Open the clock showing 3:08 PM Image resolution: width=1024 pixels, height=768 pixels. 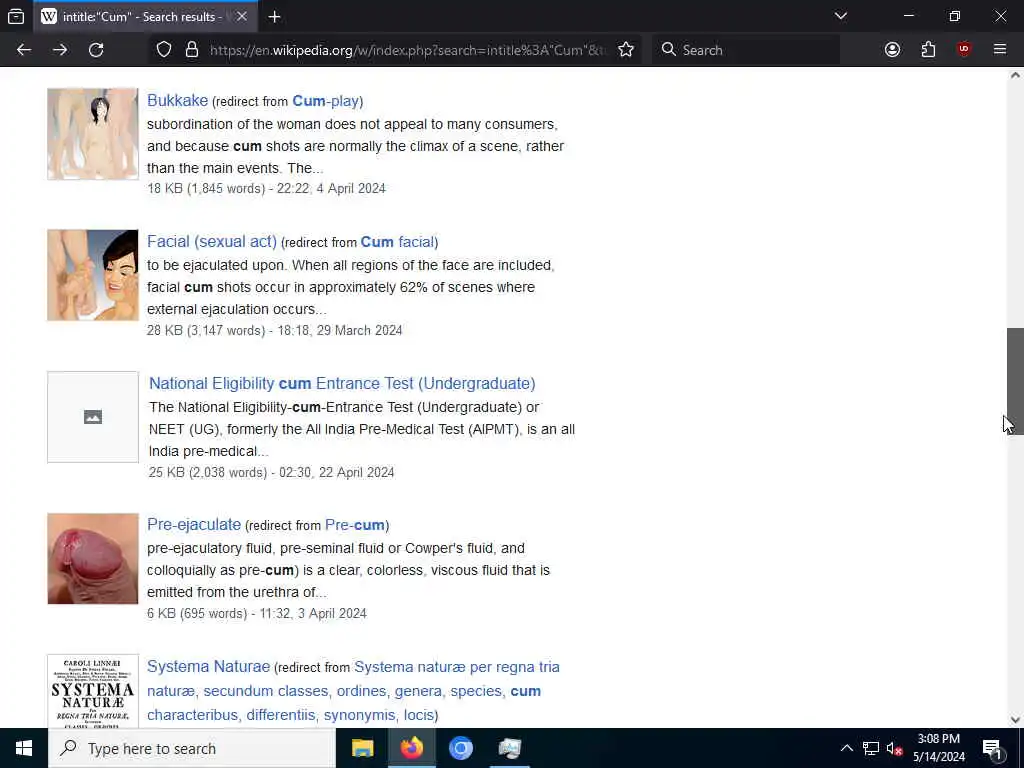pos(938,748)
